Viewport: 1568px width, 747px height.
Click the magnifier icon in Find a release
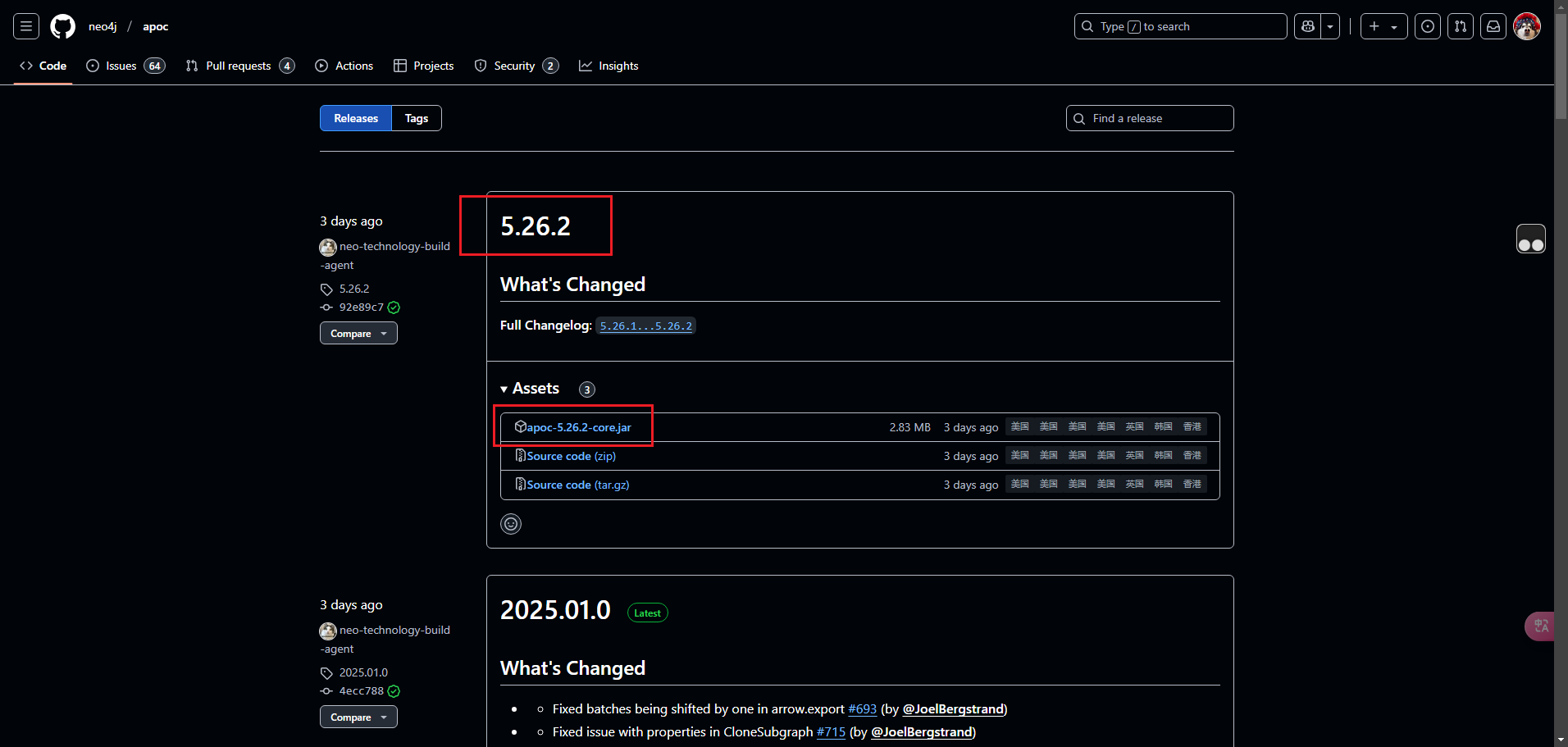pos(1079,119)
